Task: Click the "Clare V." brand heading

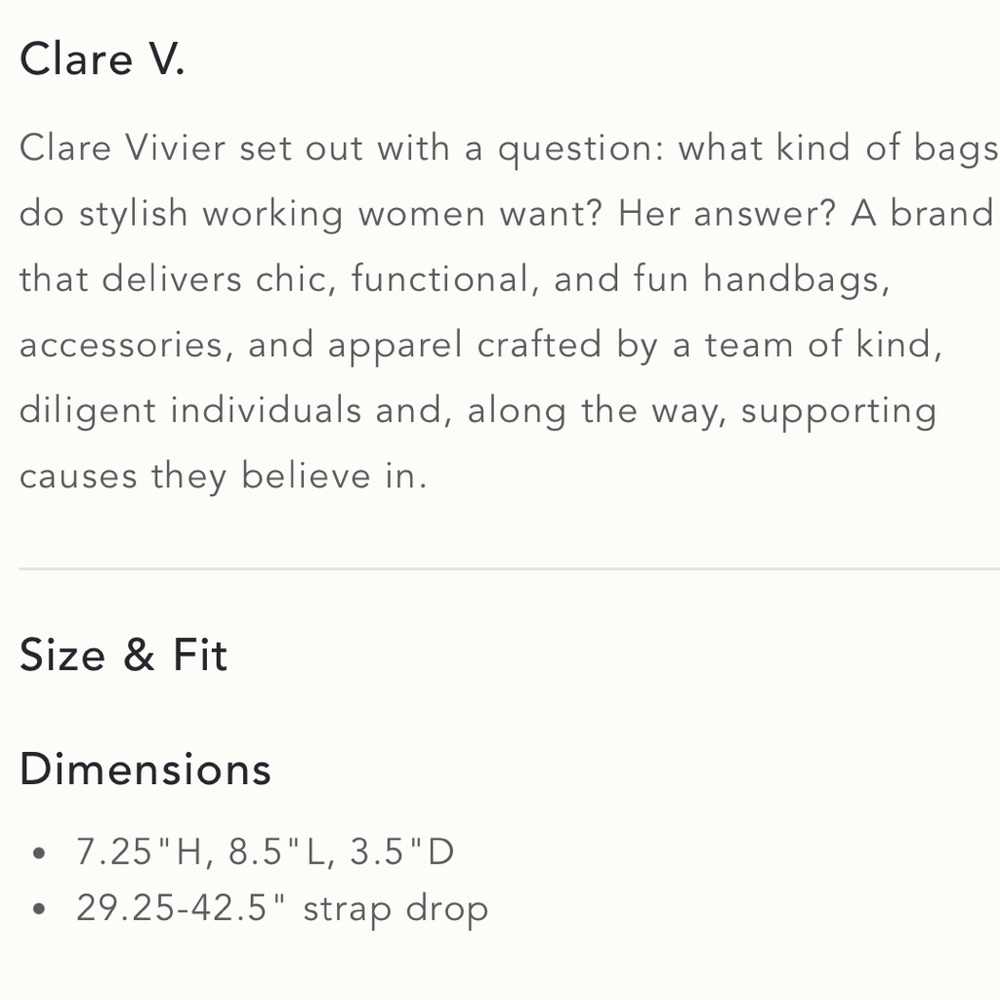Action: [x=102, y=60]
